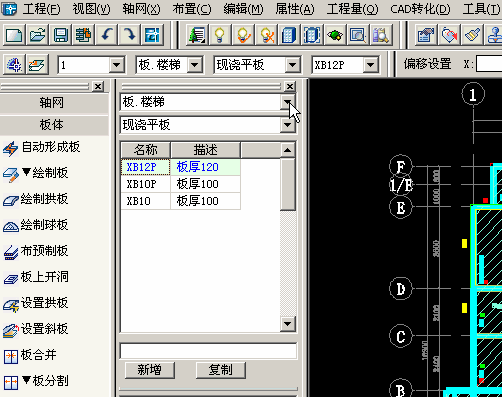
Task: Click the tag with red arrow icon
Action: (x=449, y=35)
